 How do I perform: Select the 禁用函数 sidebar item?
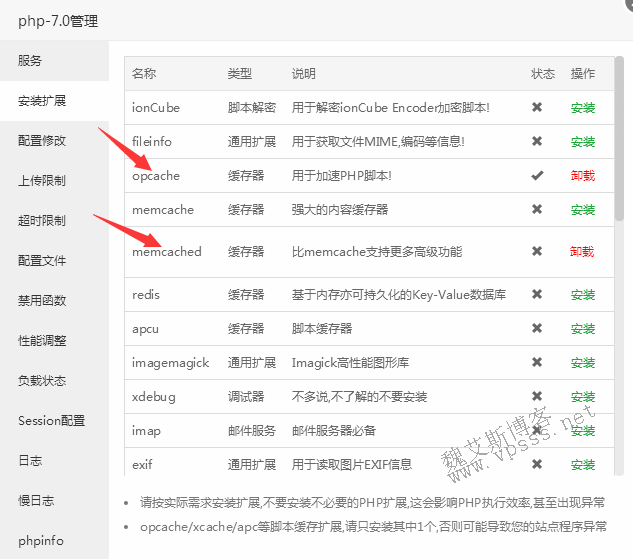coord(42,300)
